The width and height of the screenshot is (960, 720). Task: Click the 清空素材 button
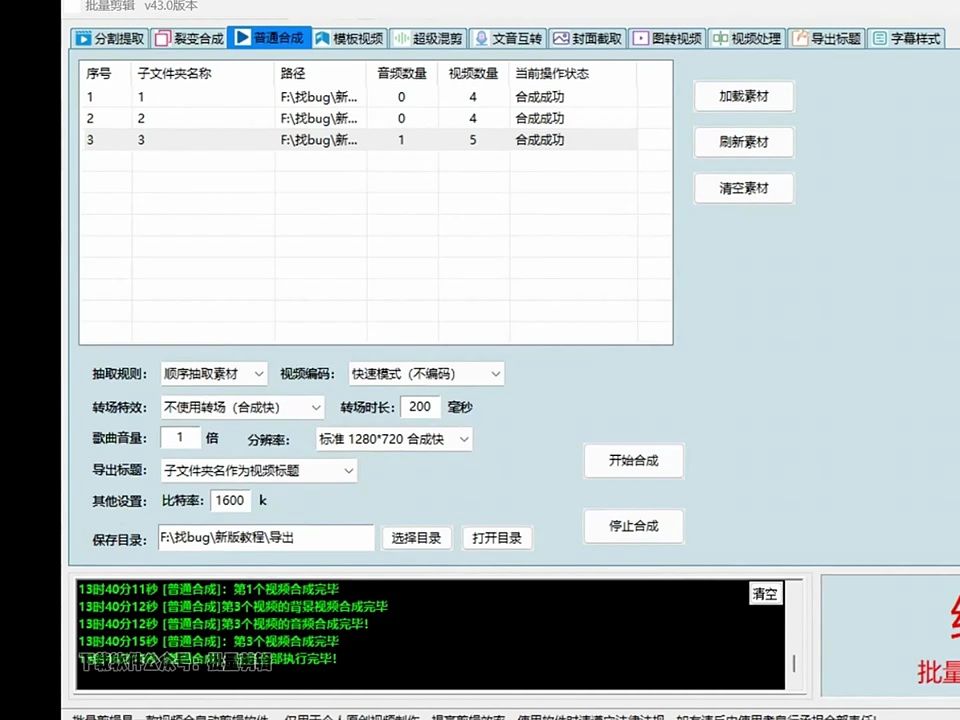[744, 188]
